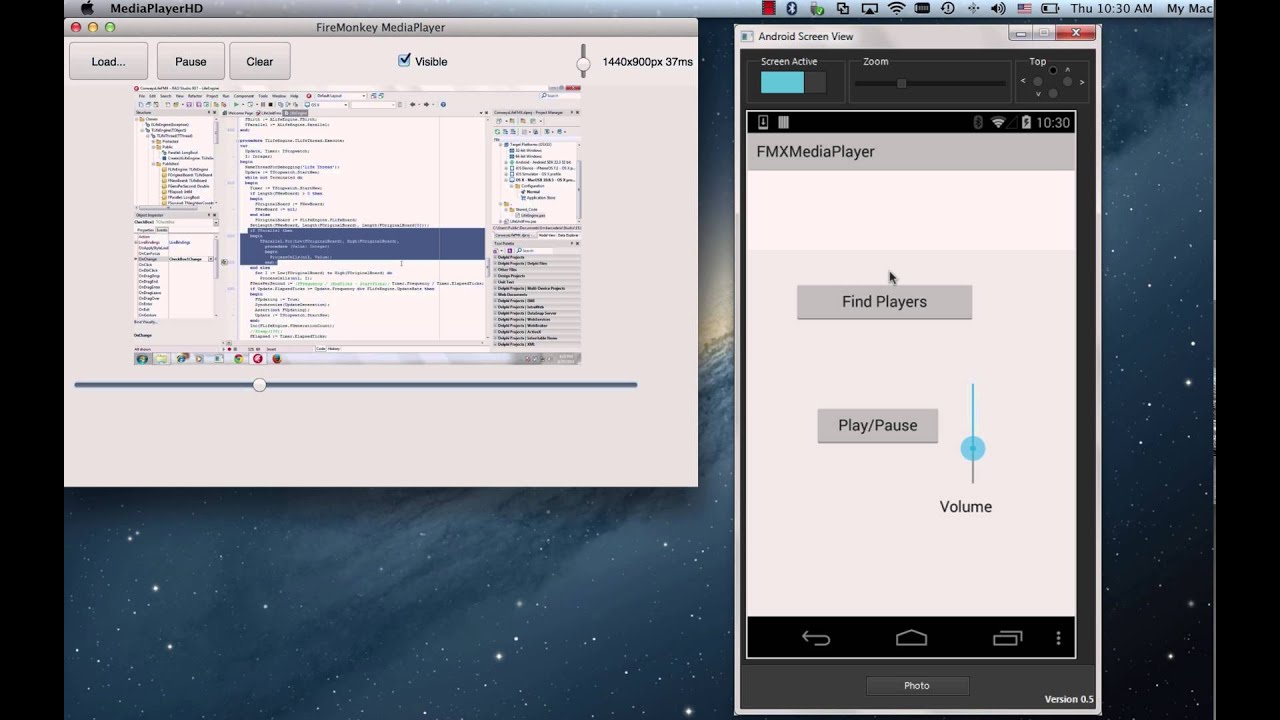Click the Zoom slider handle

[x=901, y=83]
